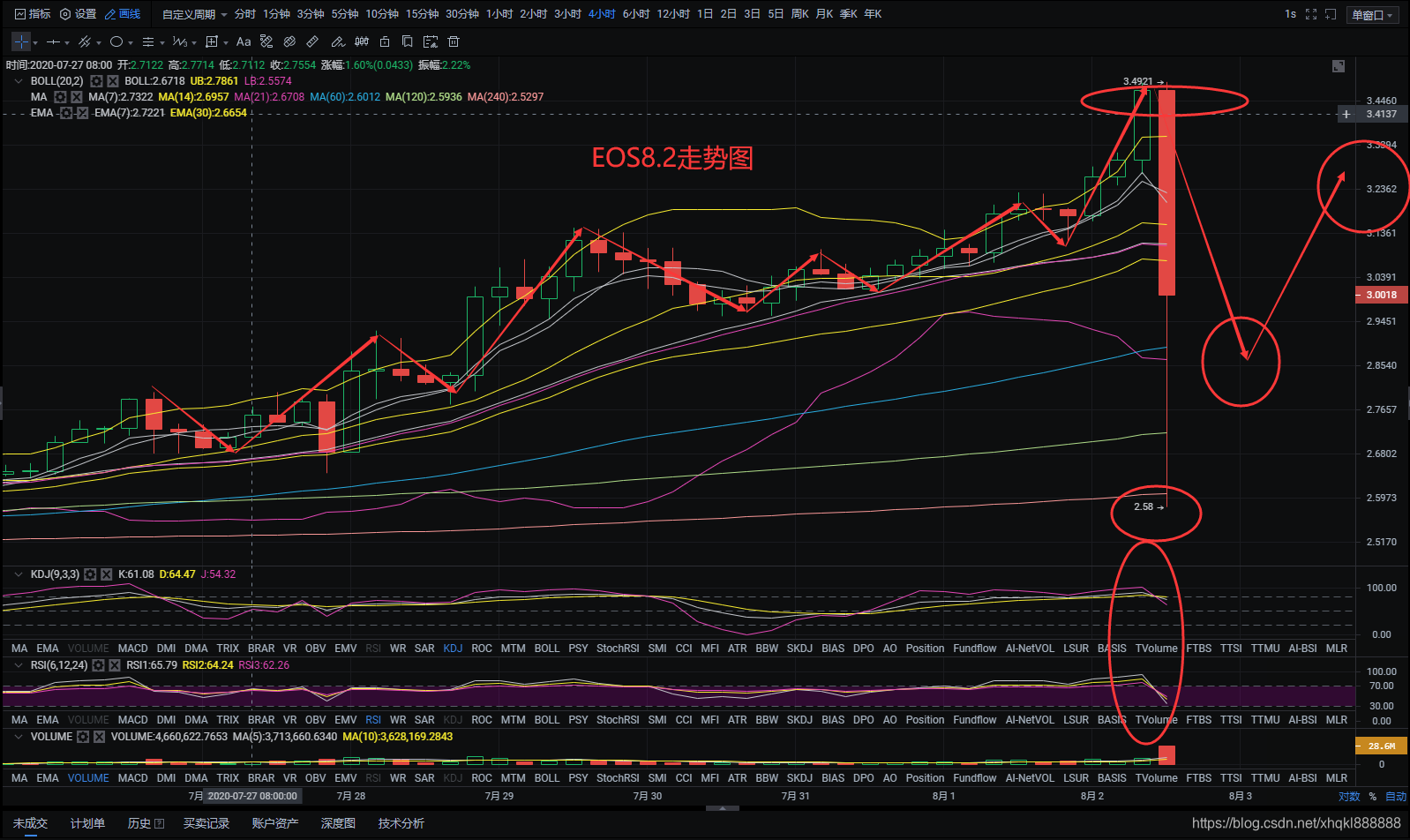Viewport: 1410px width, 840px height.
Task: Click the 28.6M volume axis label
Action: (1381, 746)
